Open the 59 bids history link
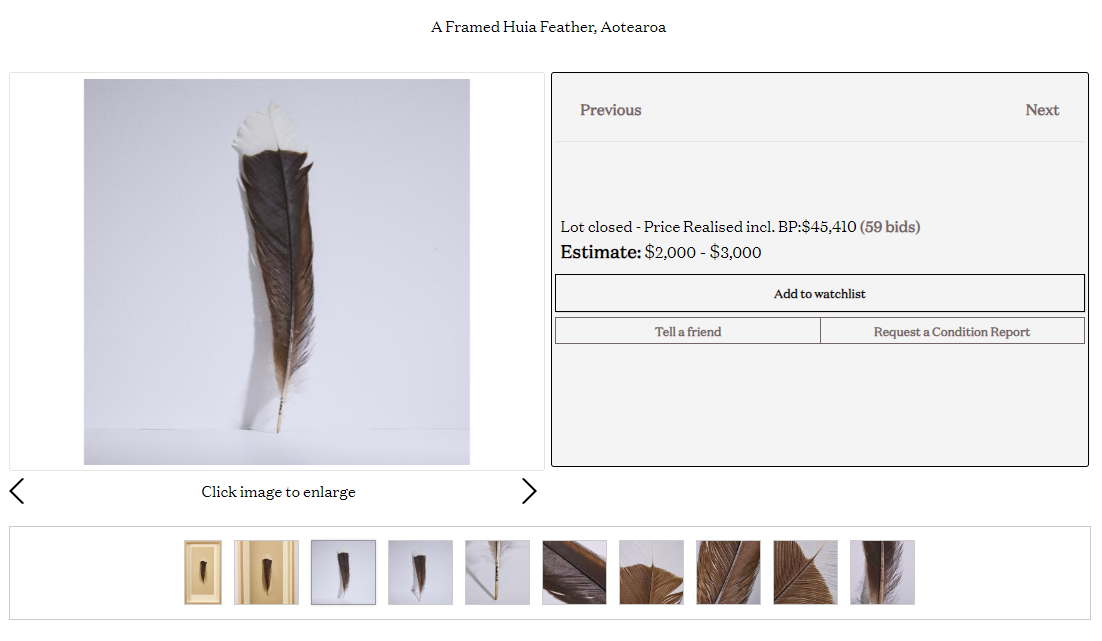 (x=890, y=227)
